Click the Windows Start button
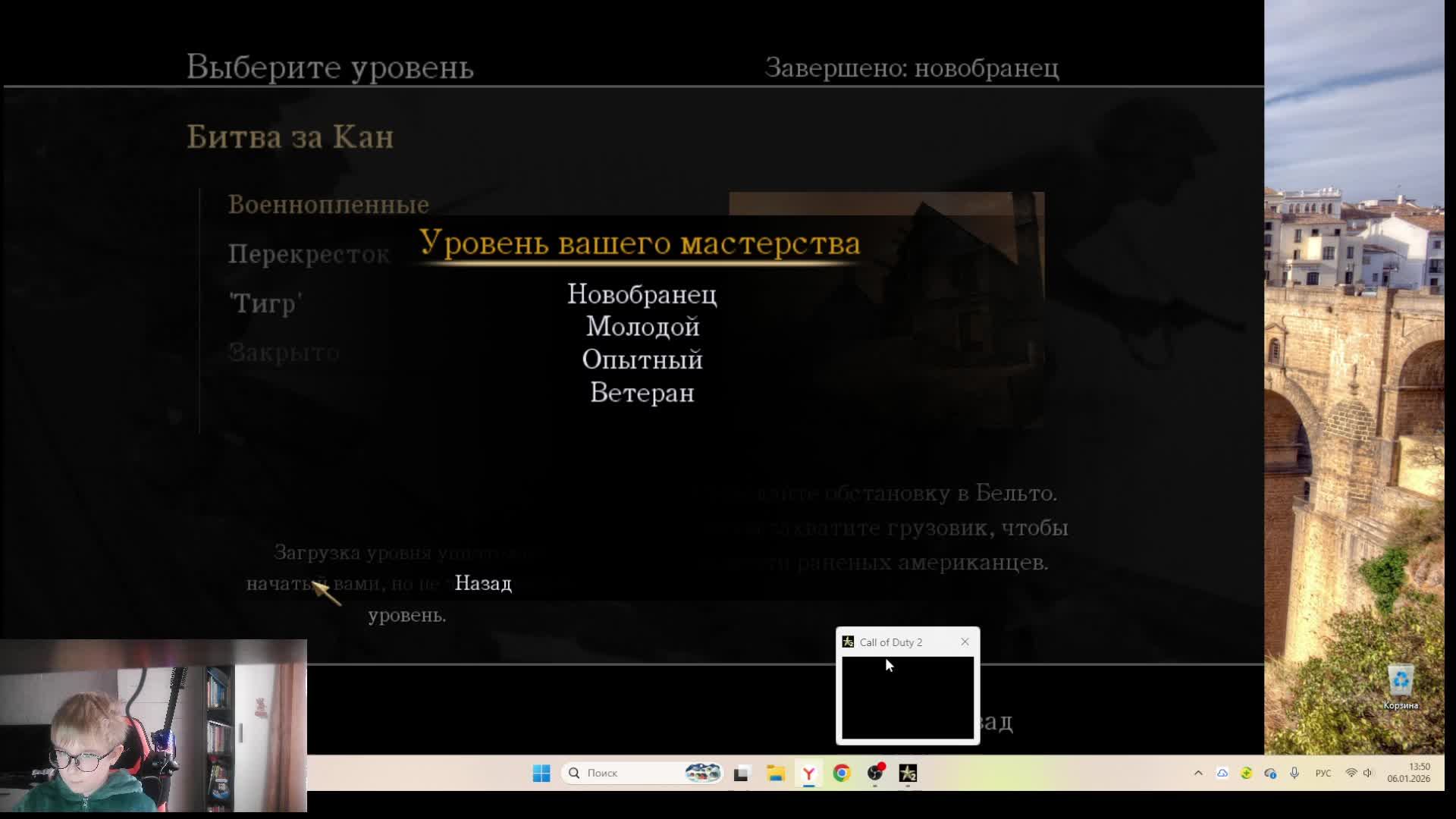Viewport: 1456px width, 819px height. tap(541, 773)
